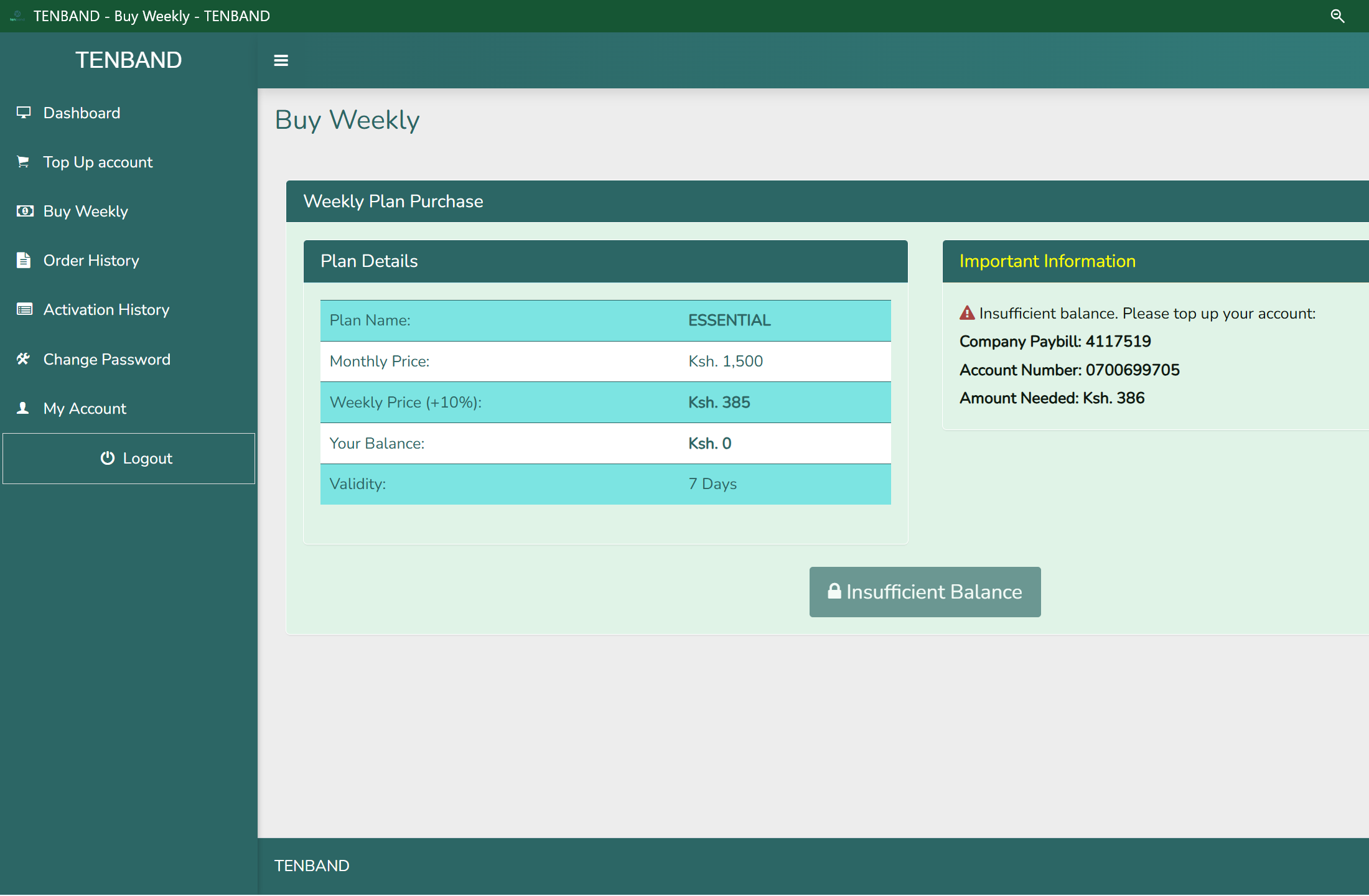Click the TENBAND footer text
Image resolution: width=1369 pixels, height=896 pixels.
tap(312, 866)
